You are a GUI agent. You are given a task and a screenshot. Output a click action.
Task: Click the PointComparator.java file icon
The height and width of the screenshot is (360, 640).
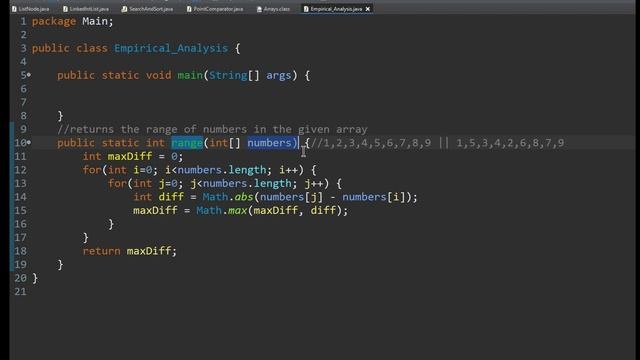(189, 9)
